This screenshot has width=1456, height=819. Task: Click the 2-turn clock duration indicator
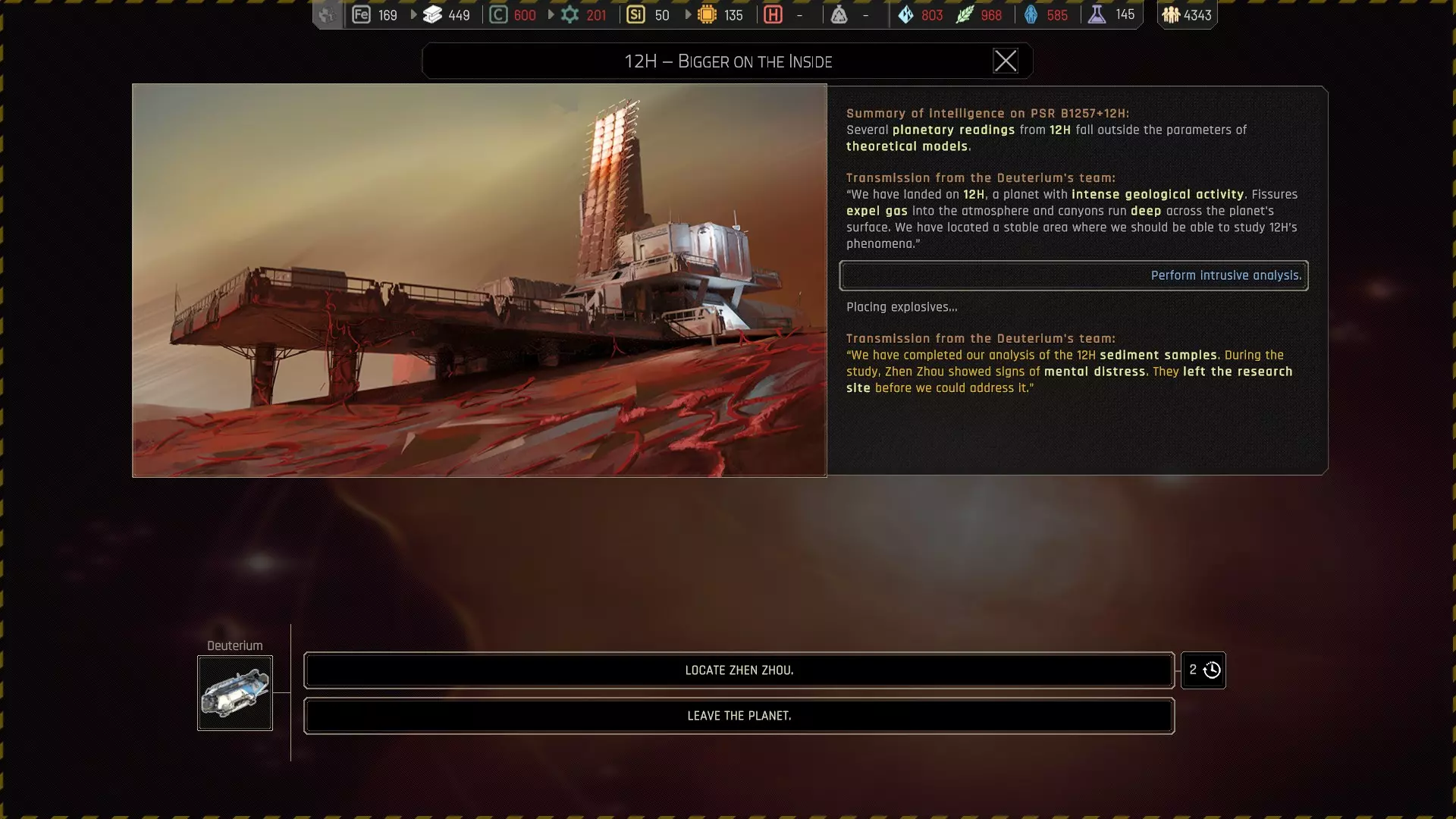[x=1203, y=670]
